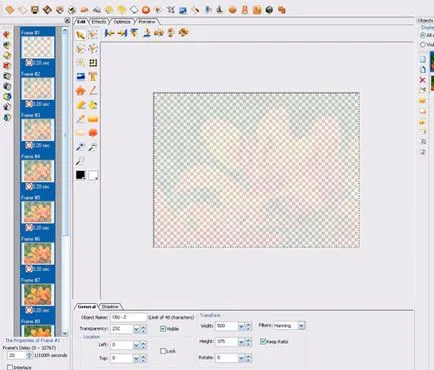Click the white background color swatch
Viewport: 434px width, 370px height.
(93, 175)
